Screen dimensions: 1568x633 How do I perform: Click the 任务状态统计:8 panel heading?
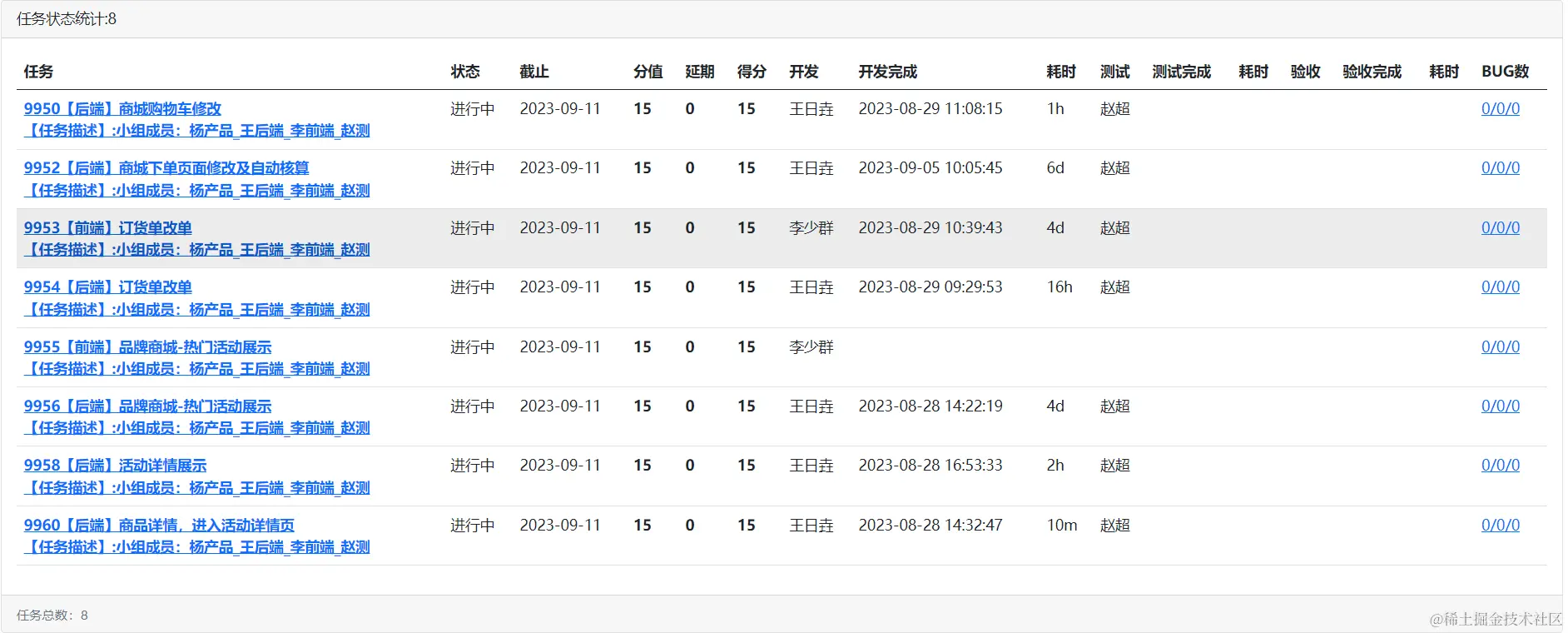pos(67,19)
